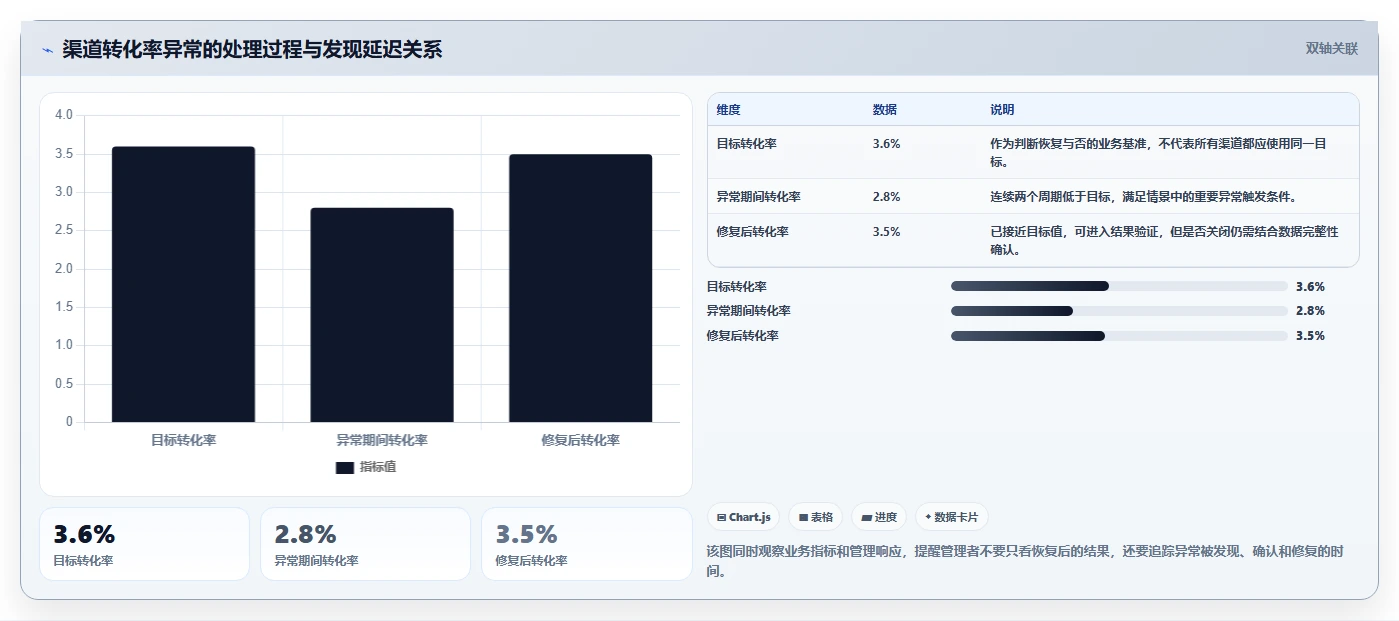
Task: Open the 3.6% 目标转化率 data card
Action: 144,544
